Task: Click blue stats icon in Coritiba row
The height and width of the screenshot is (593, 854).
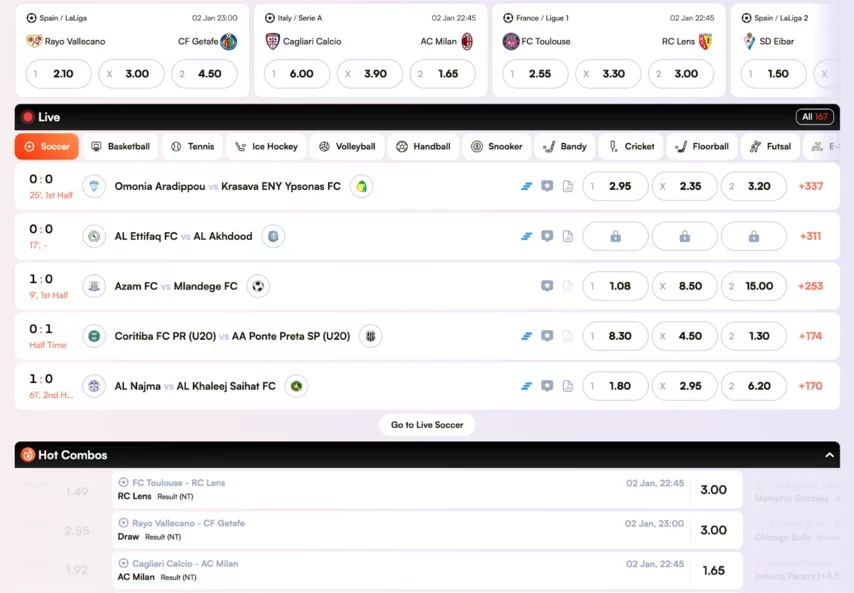Action: coord(527,336)
